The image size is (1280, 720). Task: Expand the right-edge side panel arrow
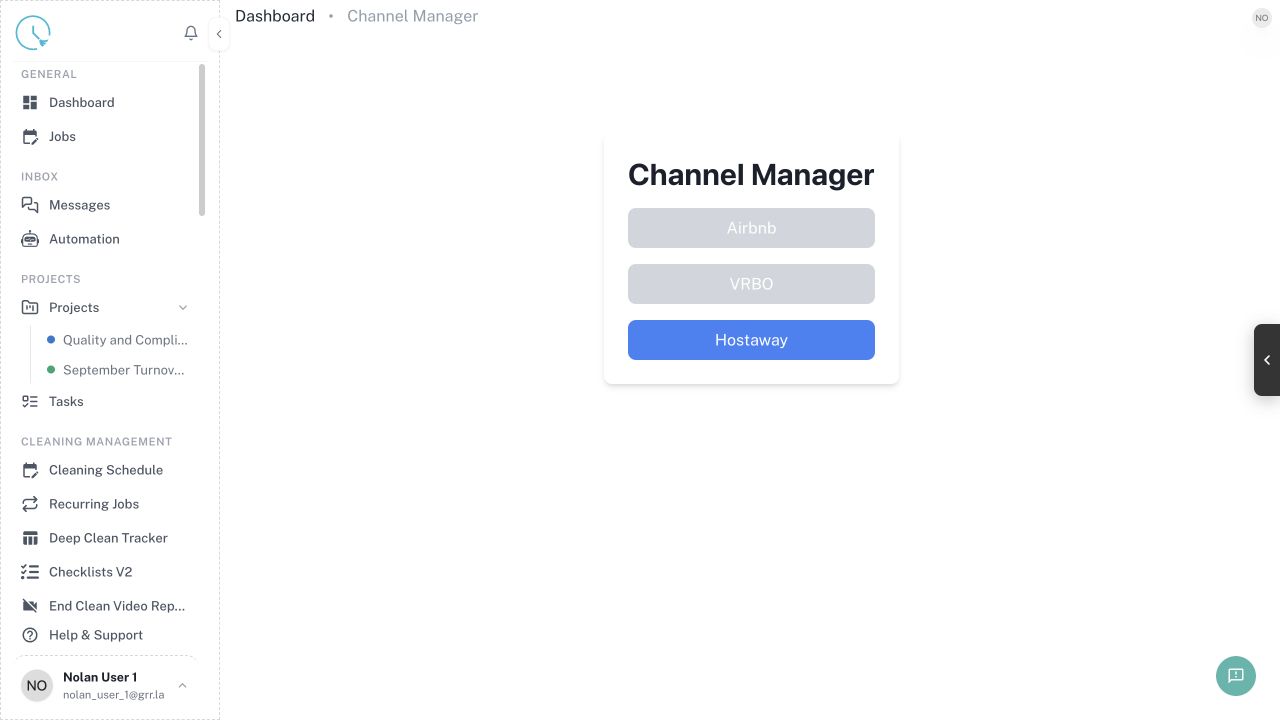tap(1267, 360)
